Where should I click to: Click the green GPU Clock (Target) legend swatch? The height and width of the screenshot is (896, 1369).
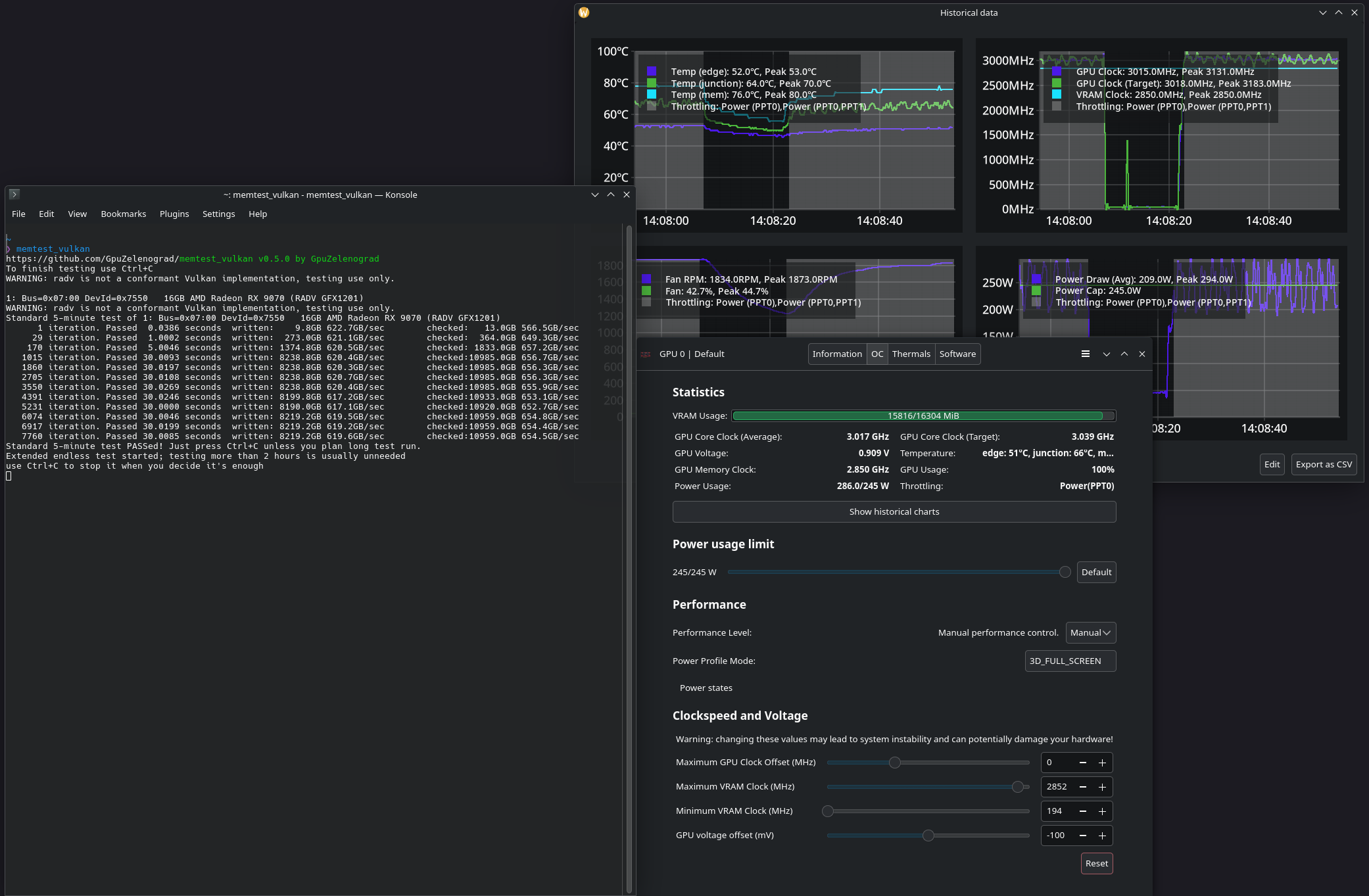point(1057,83)
